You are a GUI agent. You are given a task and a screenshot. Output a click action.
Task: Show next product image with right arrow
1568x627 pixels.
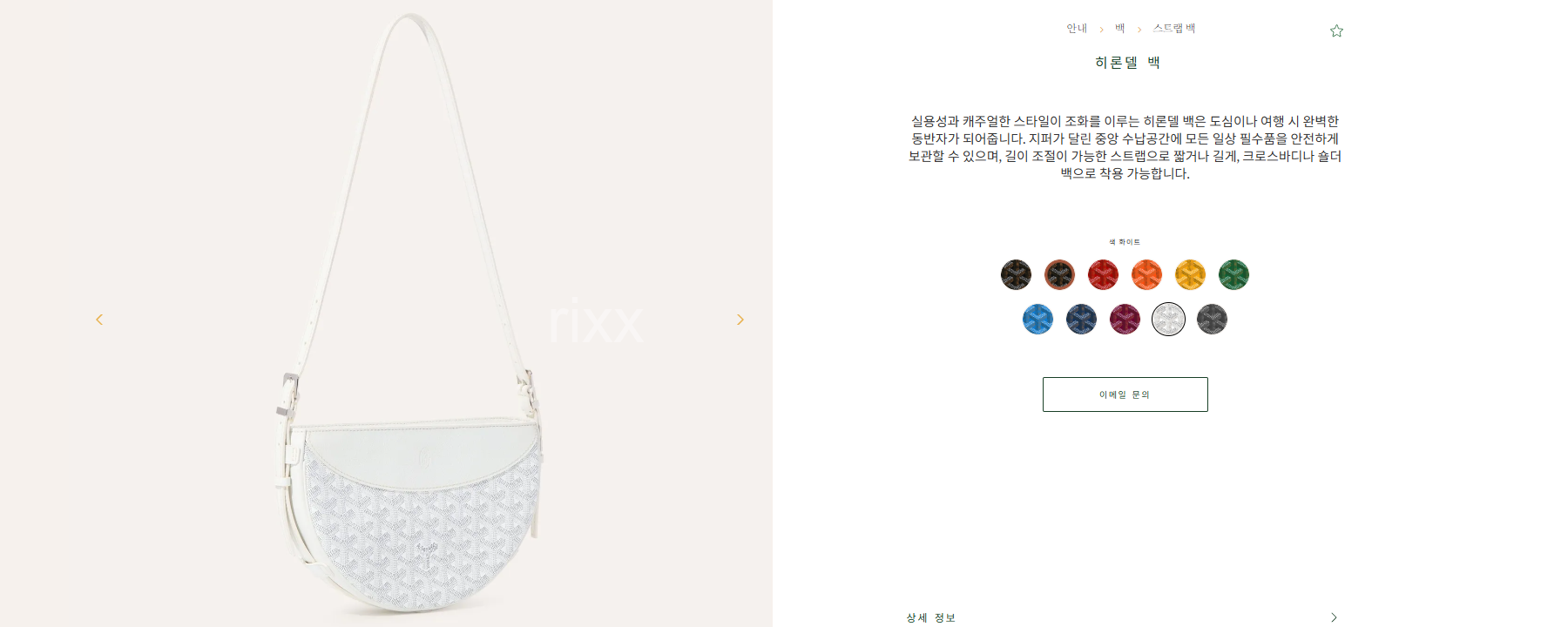[740, 320]
